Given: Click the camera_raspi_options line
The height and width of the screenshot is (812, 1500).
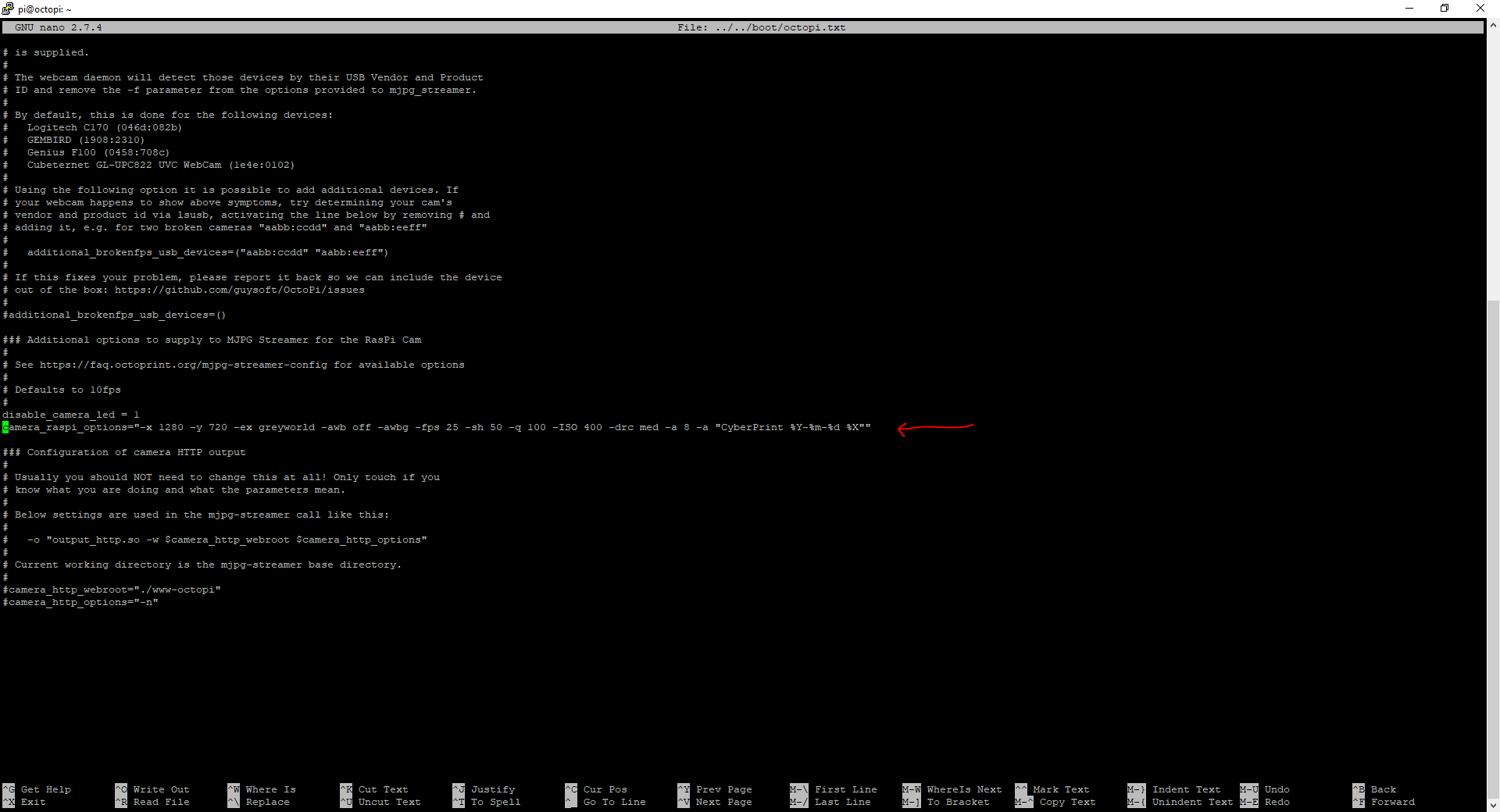Looking at the screenshot, I should [437, 427].
